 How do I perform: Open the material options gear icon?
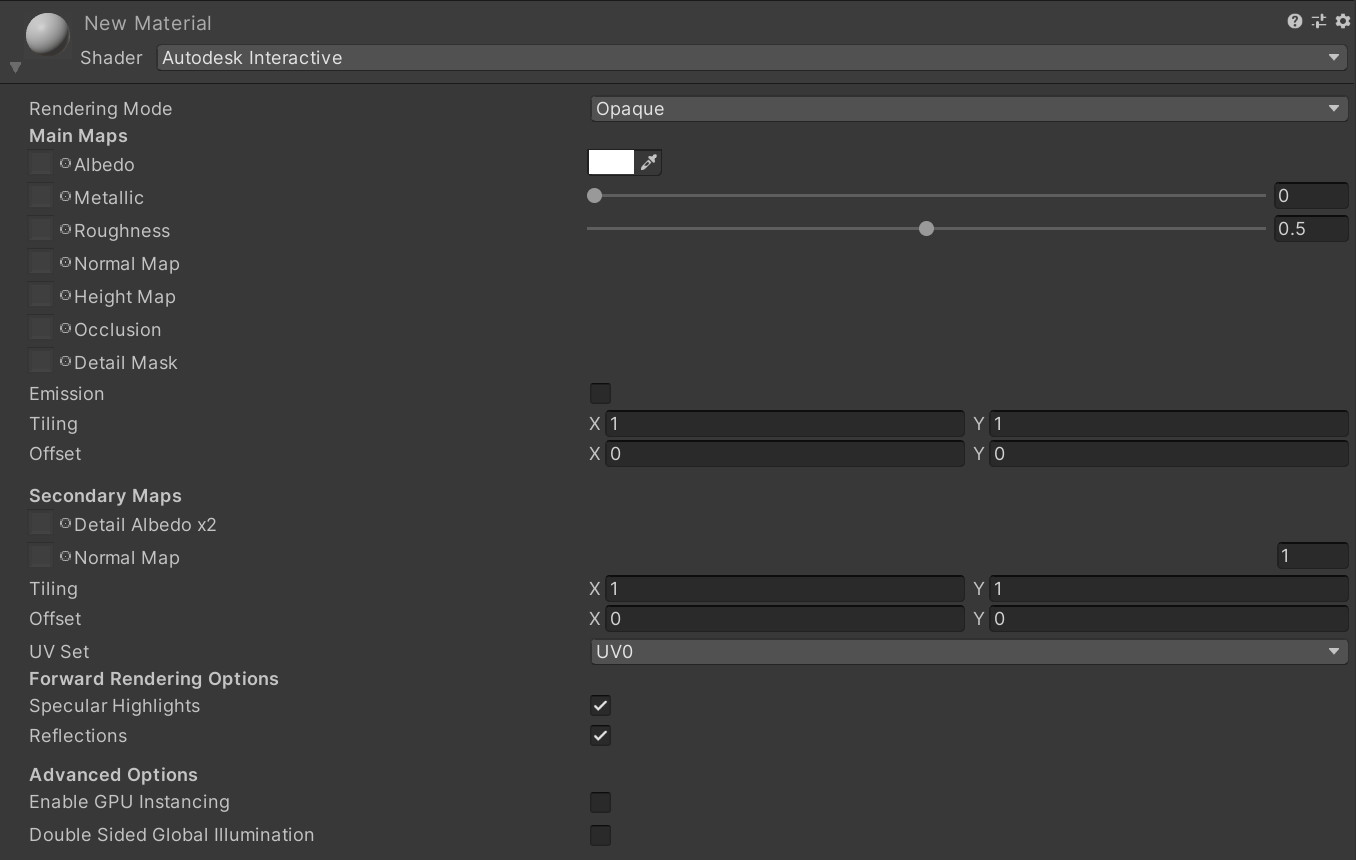coord(1343,20)
